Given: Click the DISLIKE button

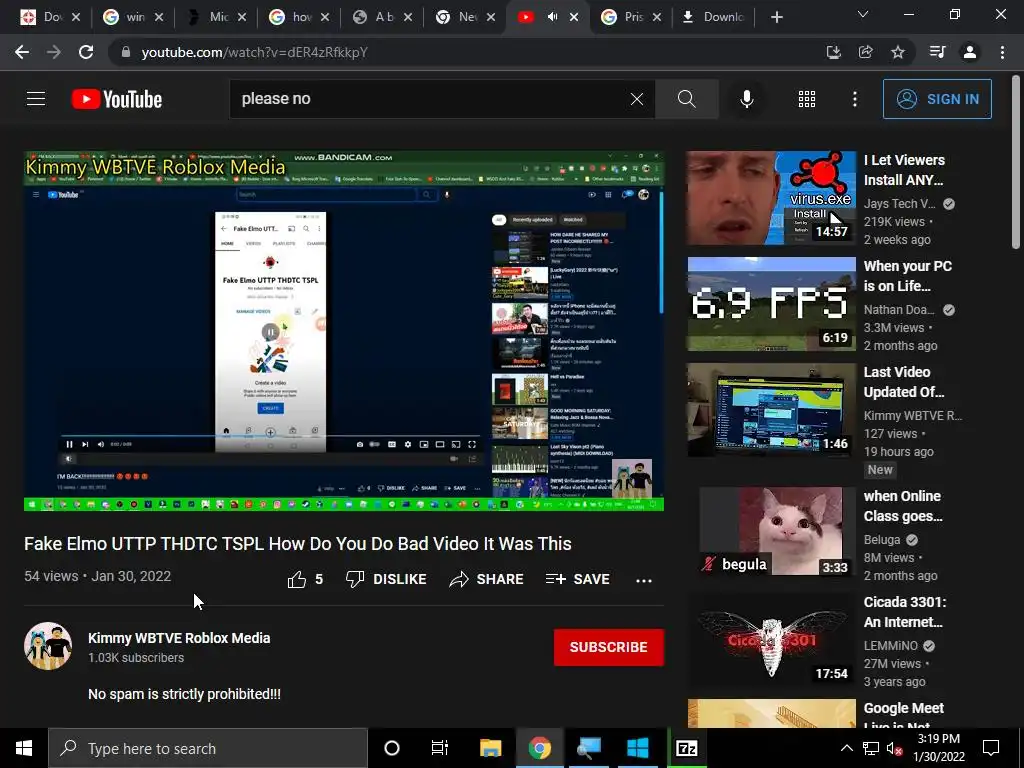Looking at the screenshot, I should [386, 579].
